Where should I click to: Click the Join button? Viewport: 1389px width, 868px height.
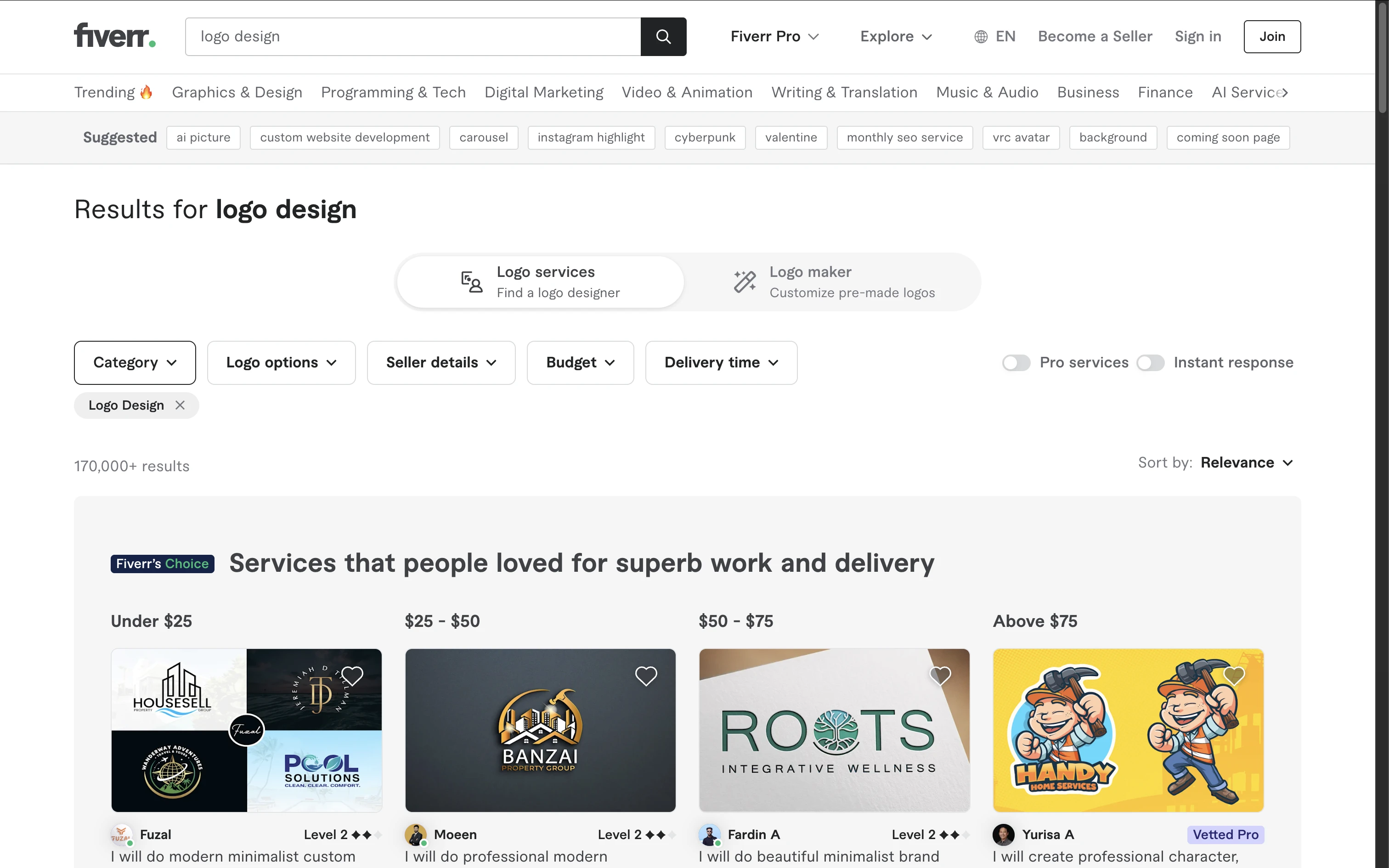click(x=1272, y=36)
